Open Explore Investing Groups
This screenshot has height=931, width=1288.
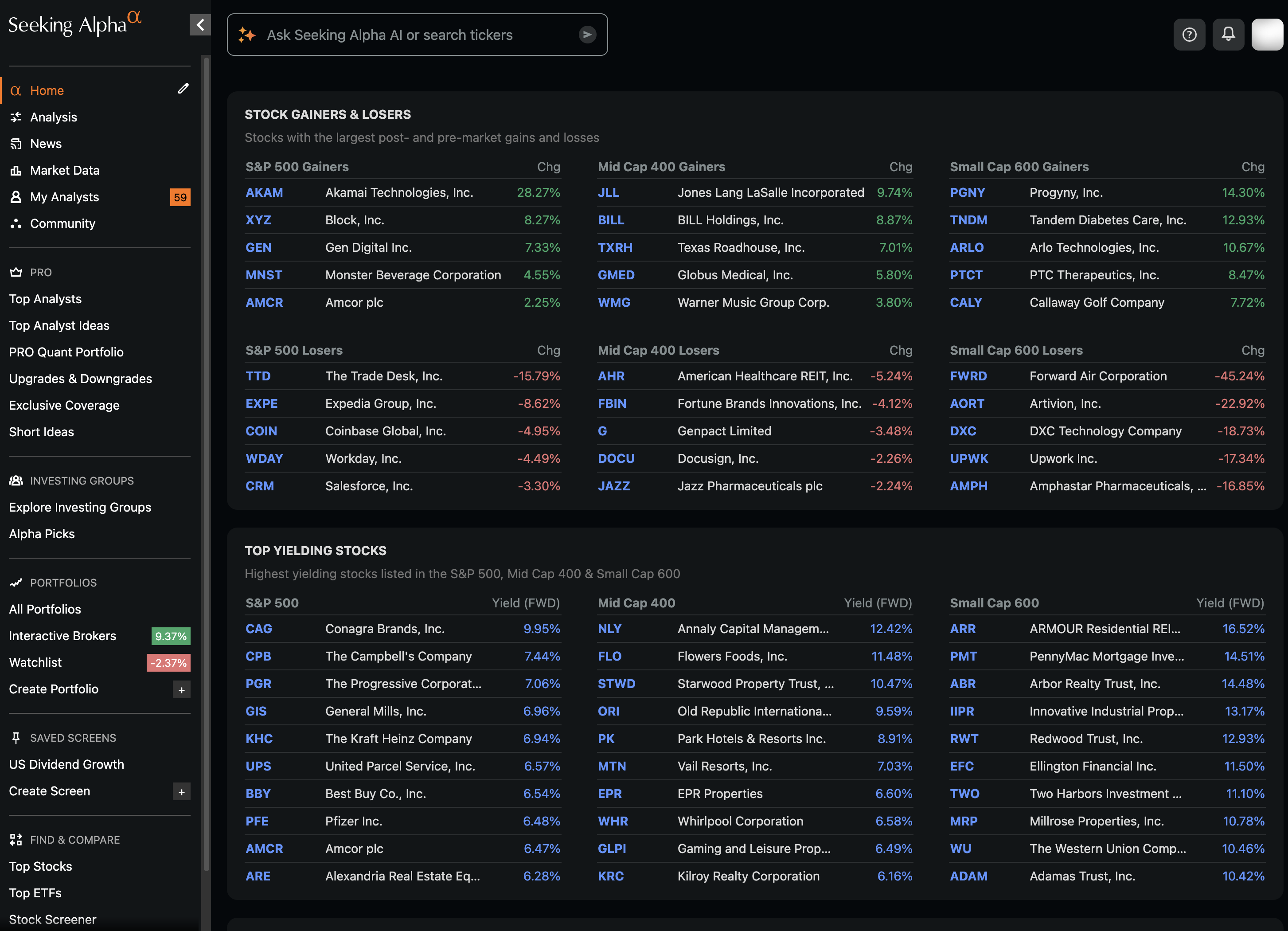79,507
